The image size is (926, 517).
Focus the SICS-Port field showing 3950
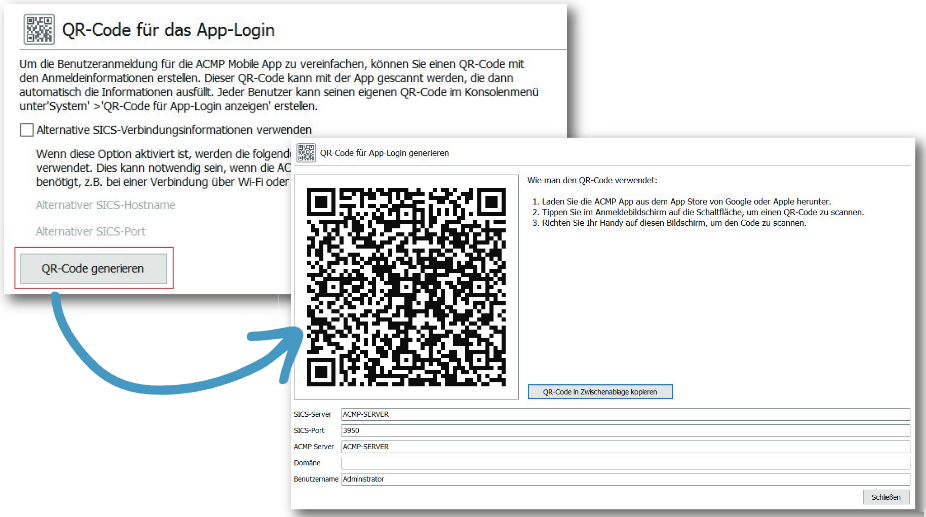point(625,431)
